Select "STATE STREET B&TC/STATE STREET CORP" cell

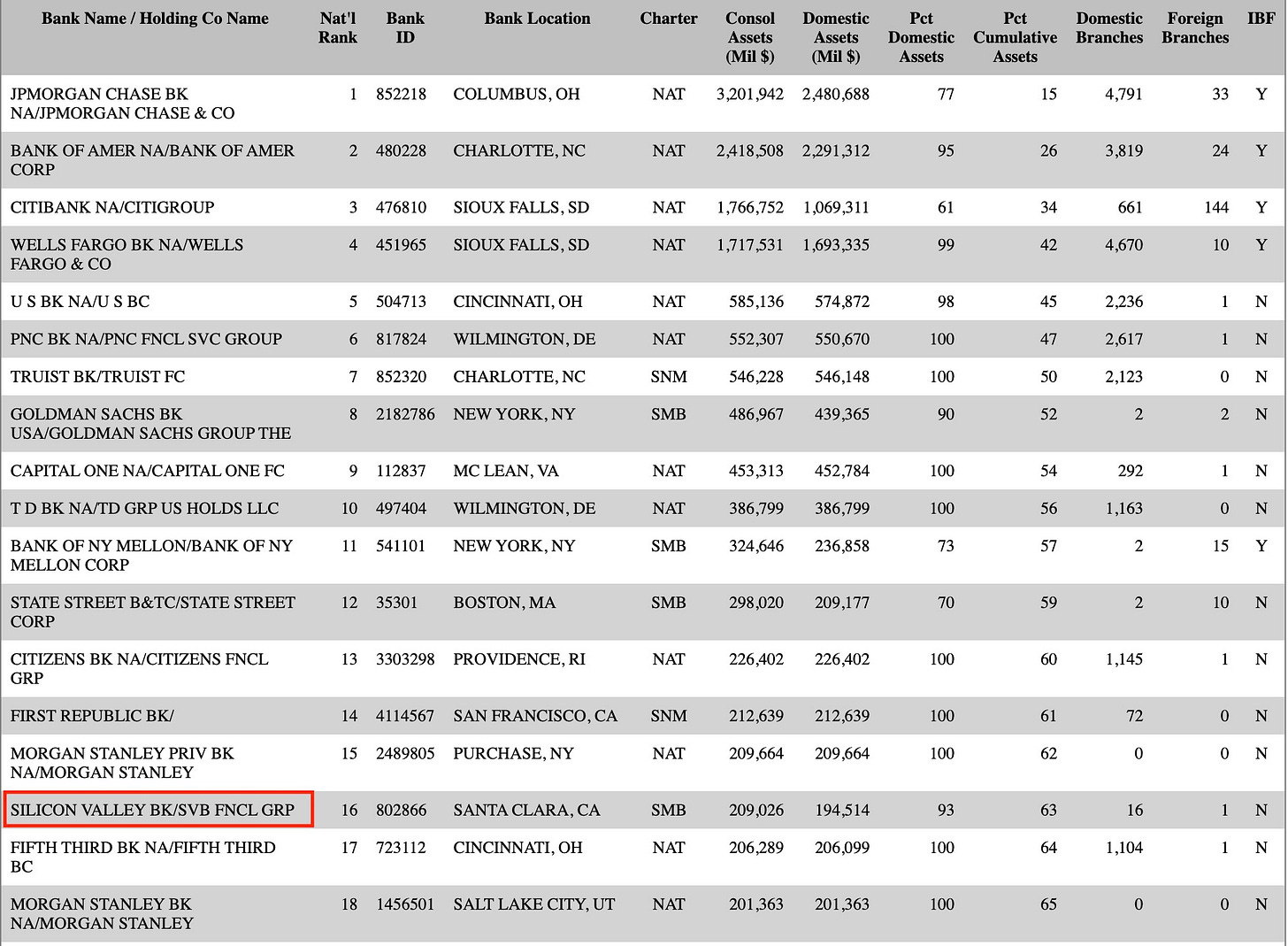pos(153,612)
